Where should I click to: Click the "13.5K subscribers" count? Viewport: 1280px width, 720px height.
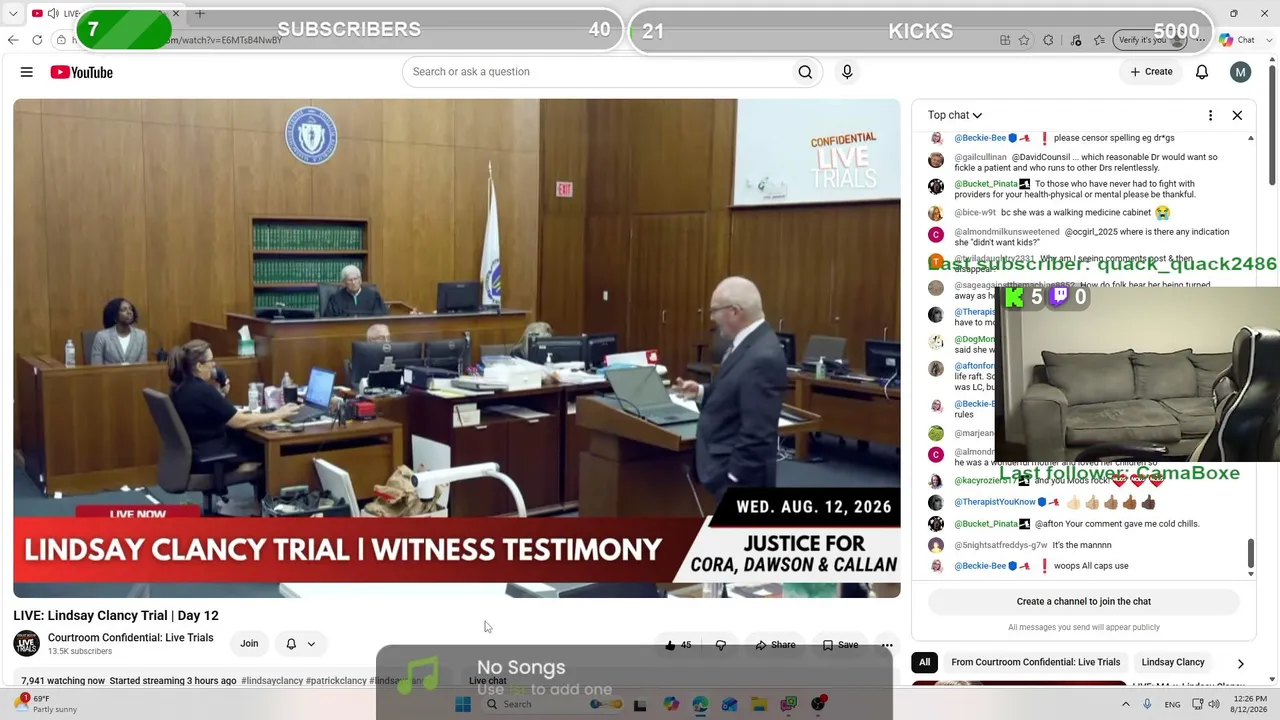(x=80, y=652)
